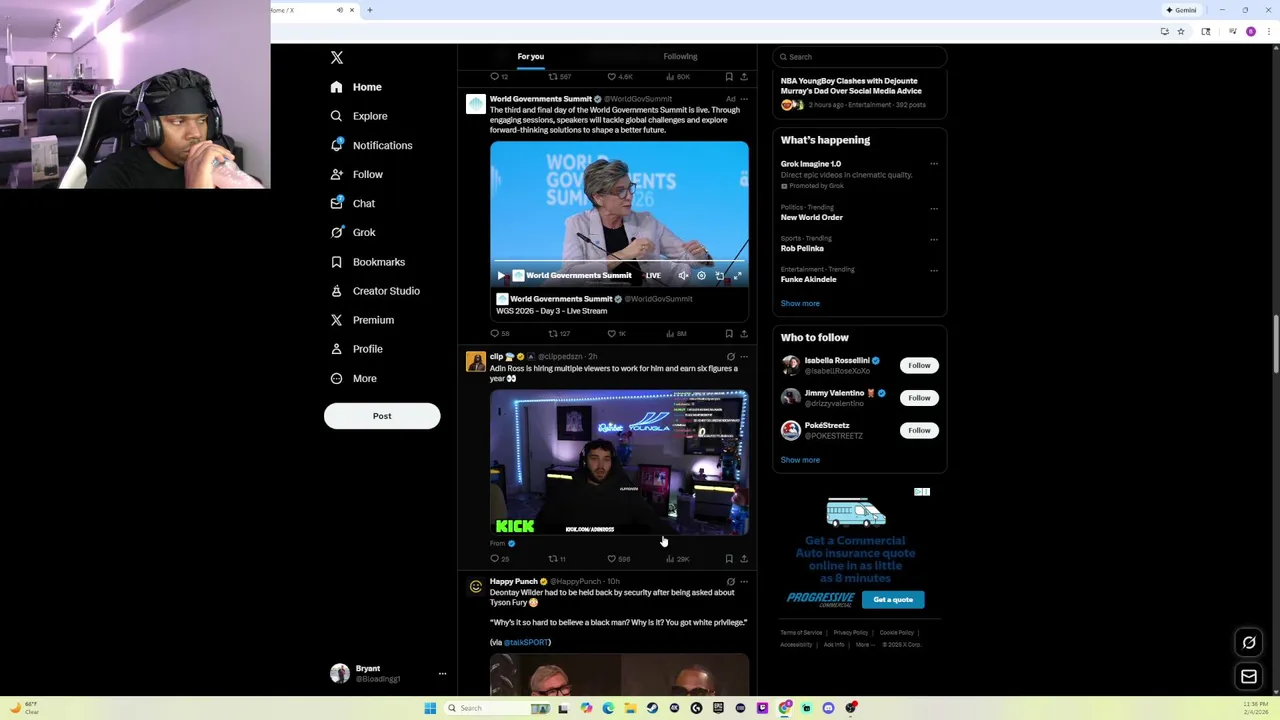The image size is (1280, 720).
Task: Open the Adin Ross Kick clip thumbnail
Action: pos(619,463)
